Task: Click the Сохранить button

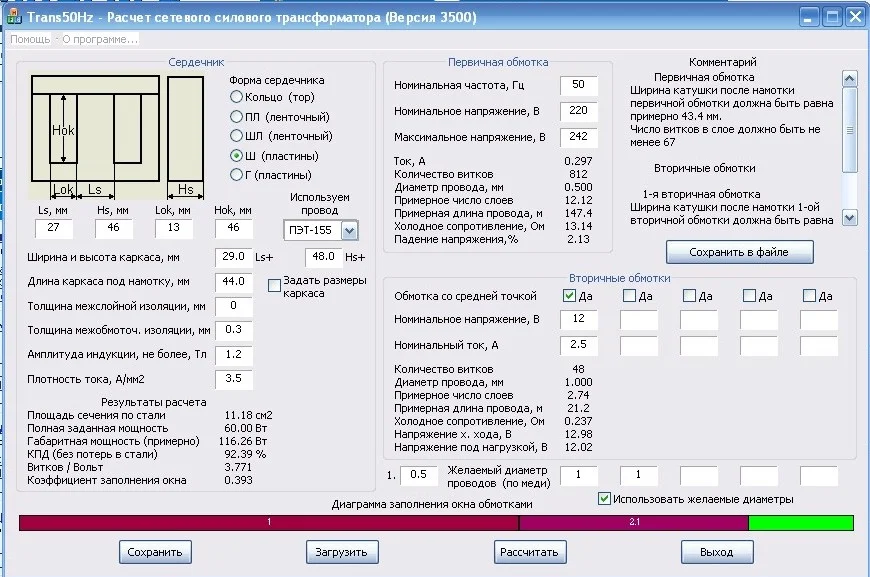Action: click(155, 552)
